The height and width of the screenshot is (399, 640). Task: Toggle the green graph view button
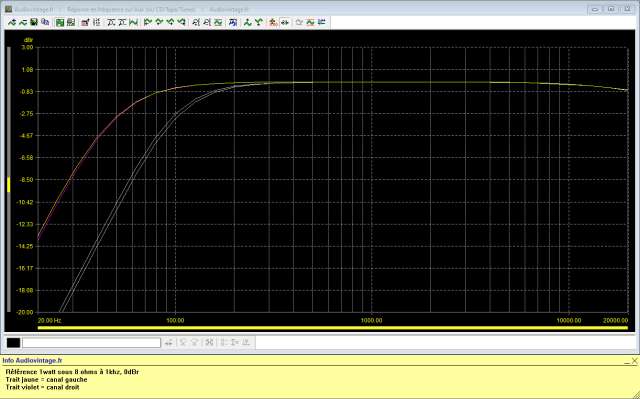click(60, 22)
